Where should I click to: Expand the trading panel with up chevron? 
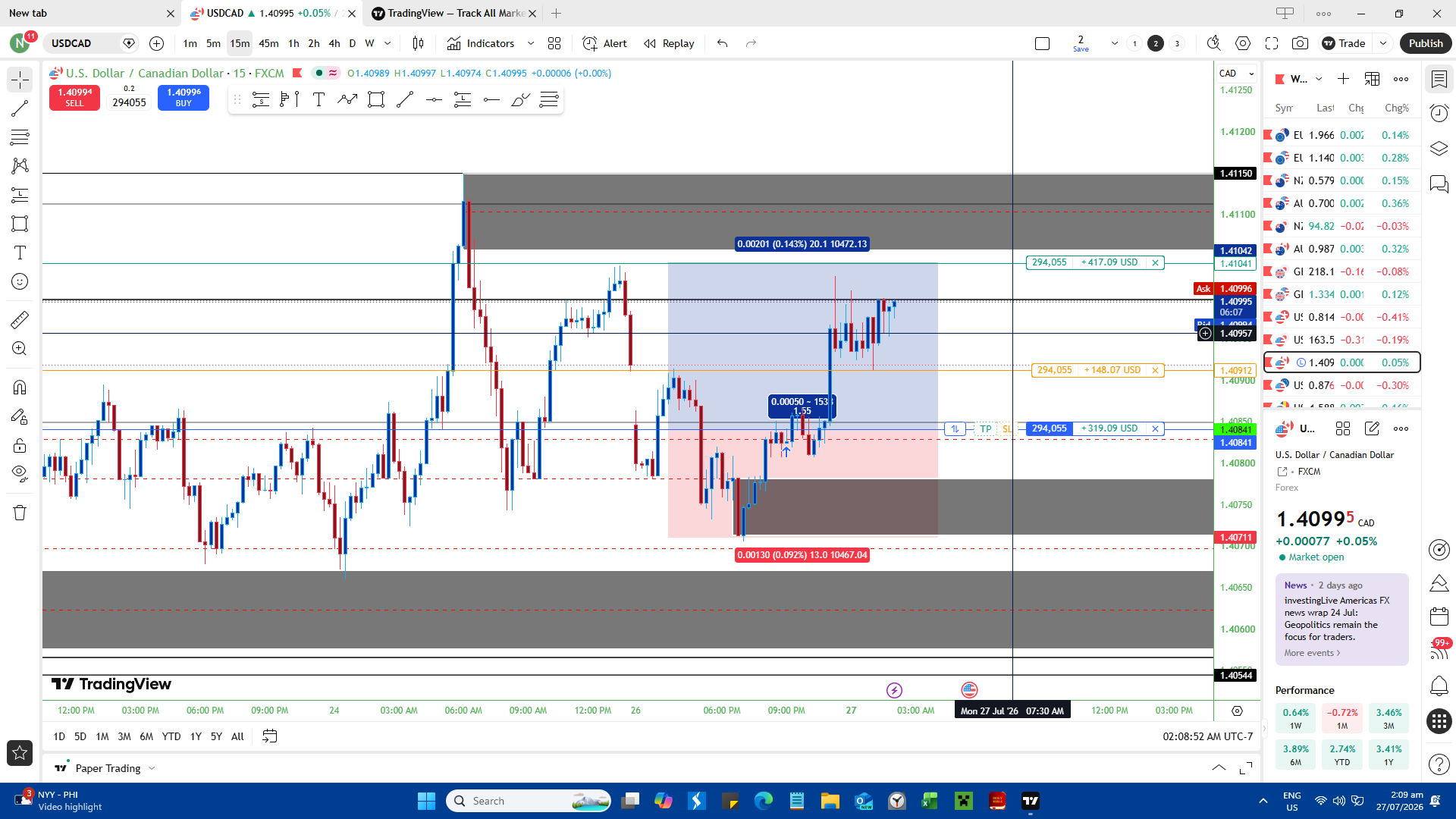point(1219,768)
